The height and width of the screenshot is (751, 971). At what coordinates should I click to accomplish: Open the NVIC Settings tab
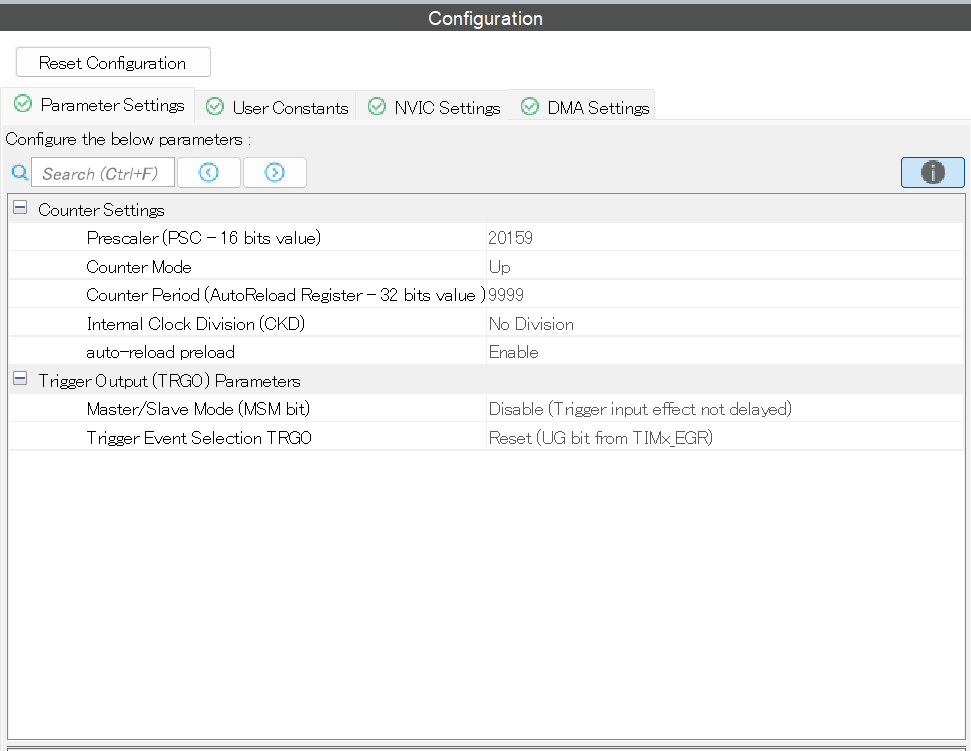447,108
